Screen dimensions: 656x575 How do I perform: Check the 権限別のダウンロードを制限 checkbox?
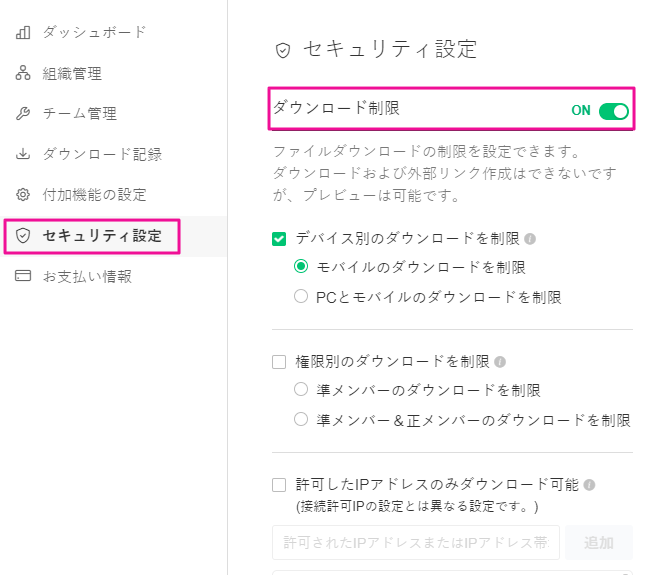point(279,362)
